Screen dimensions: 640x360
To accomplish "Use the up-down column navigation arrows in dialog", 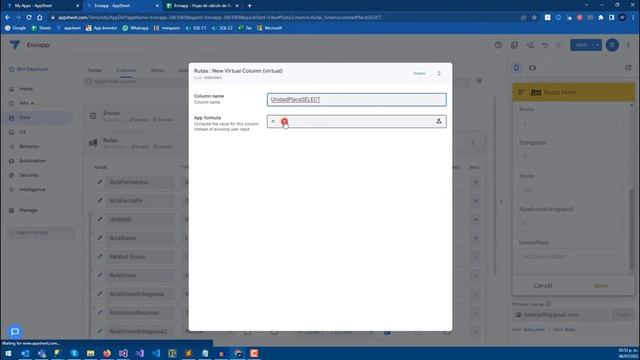I will 439,73.
